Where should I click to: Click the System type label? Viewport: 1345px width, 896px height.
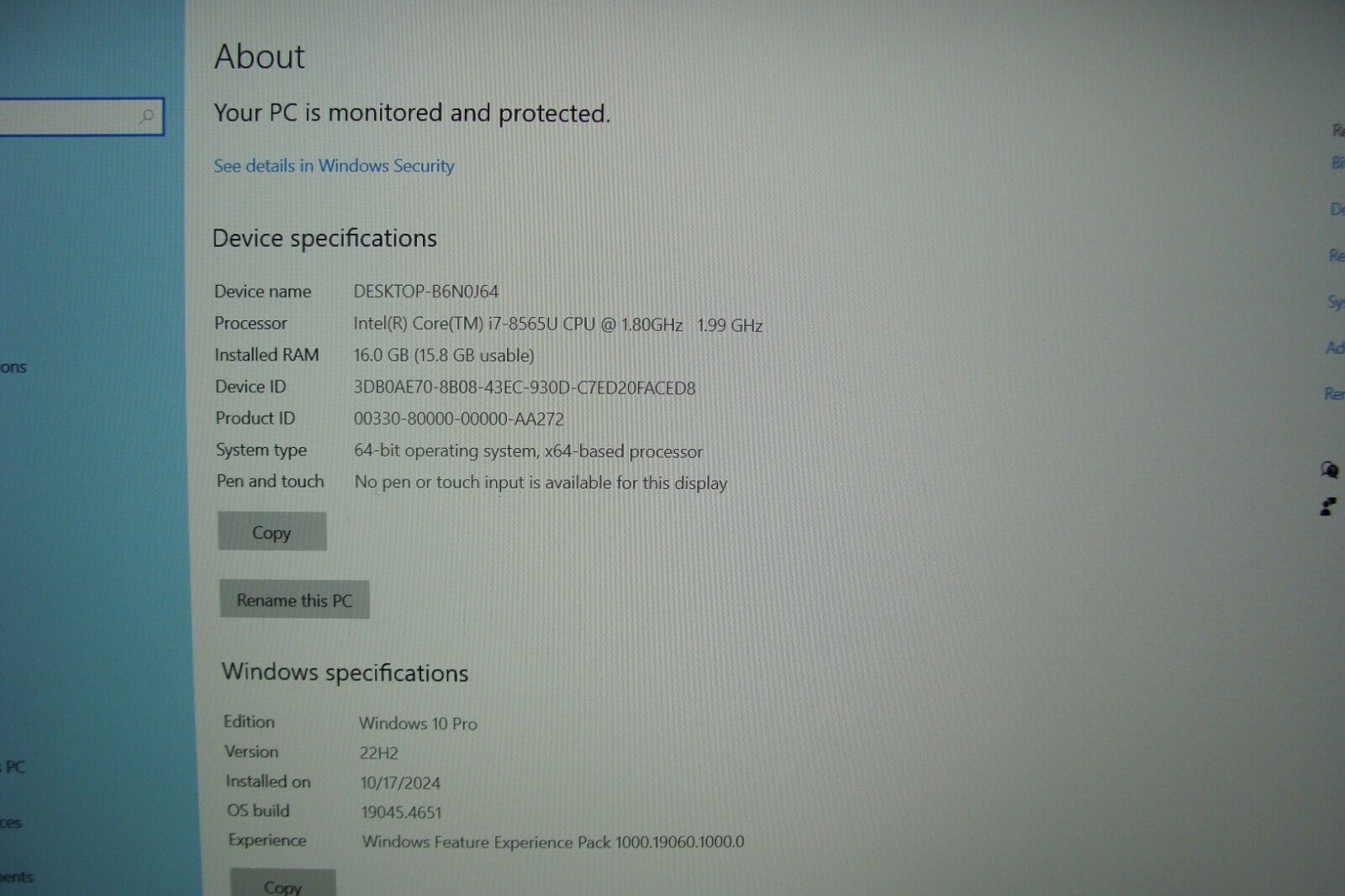tap(261, 450)
